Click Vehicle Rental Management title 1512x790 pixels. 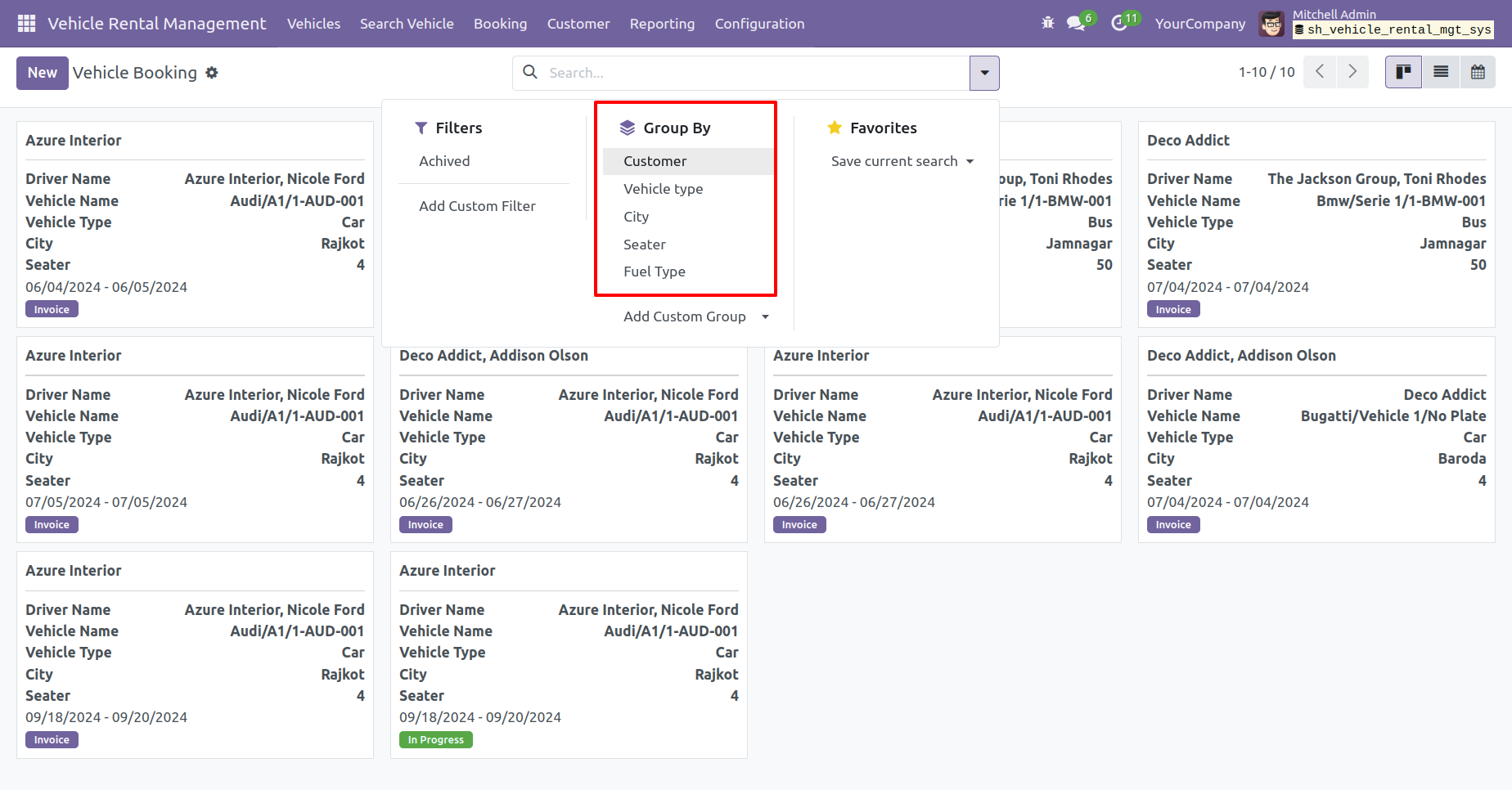click(156, 24)
